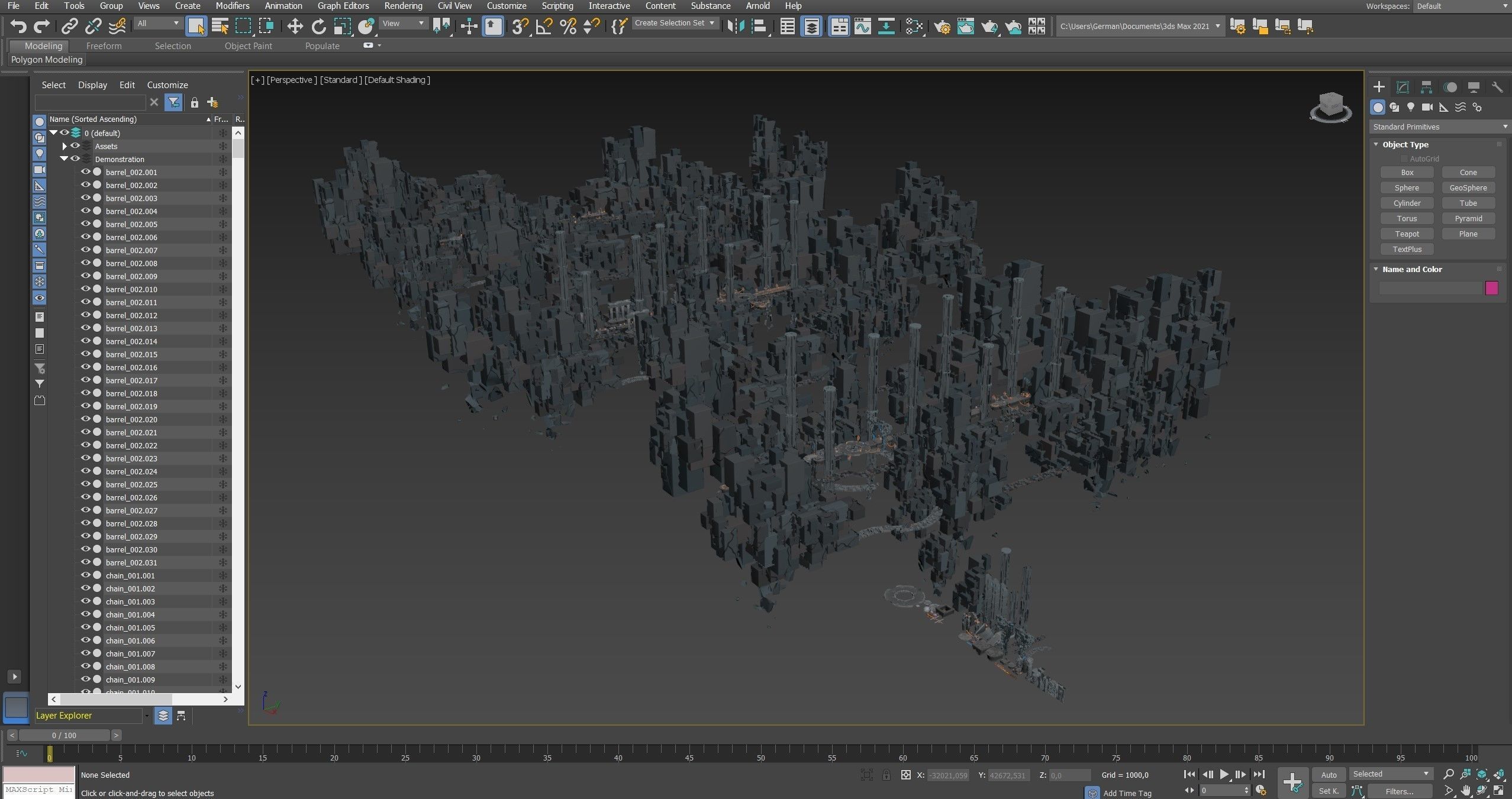Open the Modify command panel tab

click(x=1403, y=87)
